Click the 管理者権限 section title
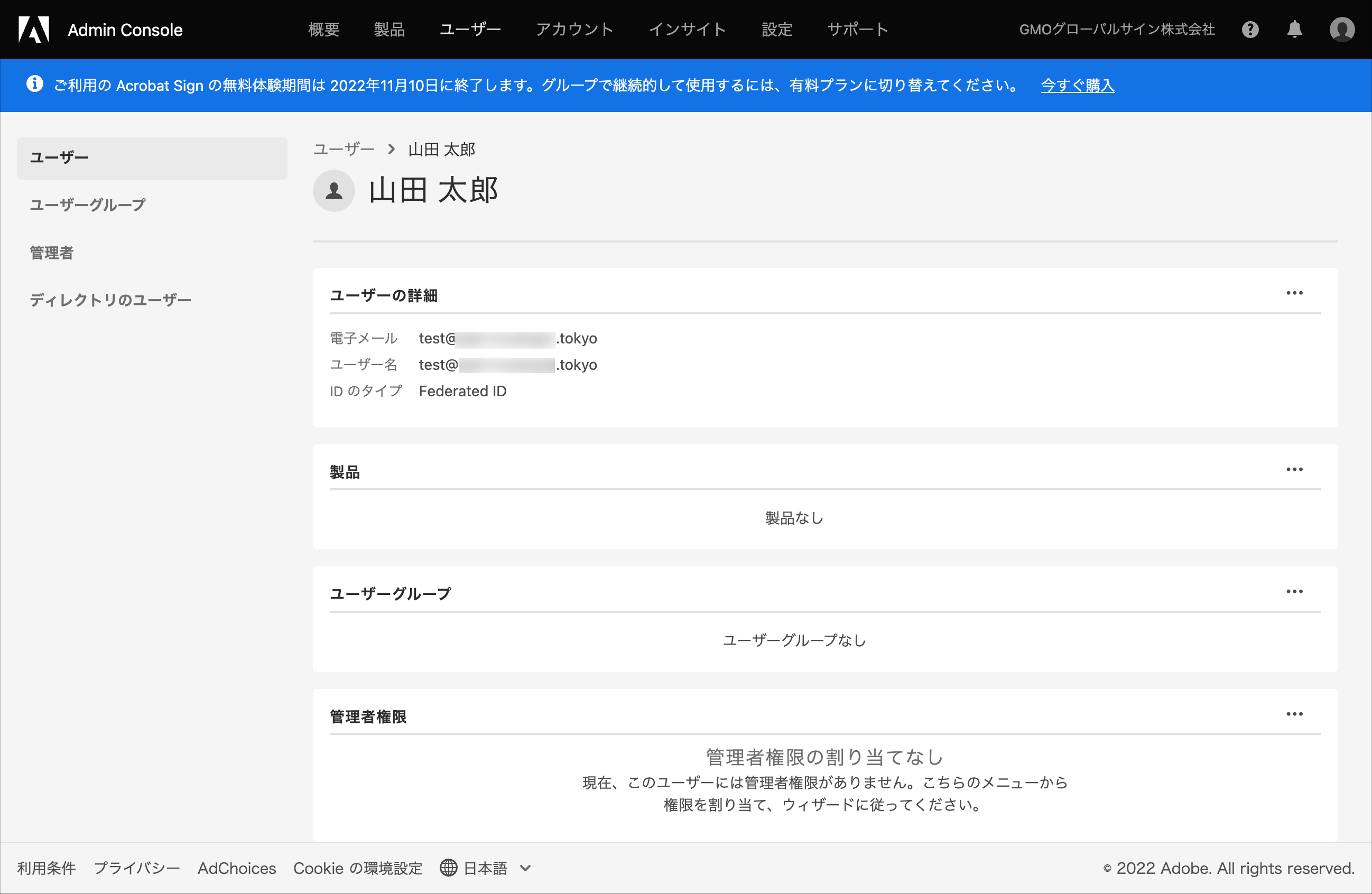The height and width of the screenshot is (894, 1372). [x=368, y=716]
